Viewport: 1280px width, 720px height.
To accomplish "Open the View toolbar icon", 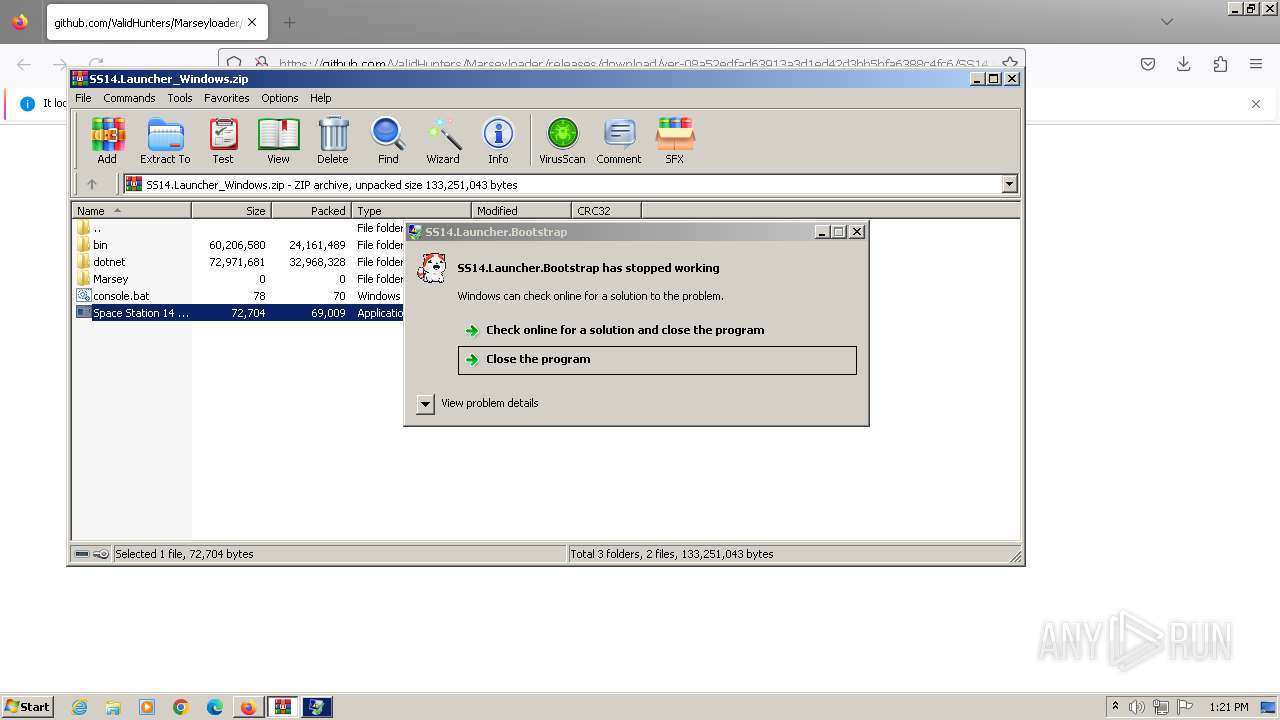I will coord(278,140).
